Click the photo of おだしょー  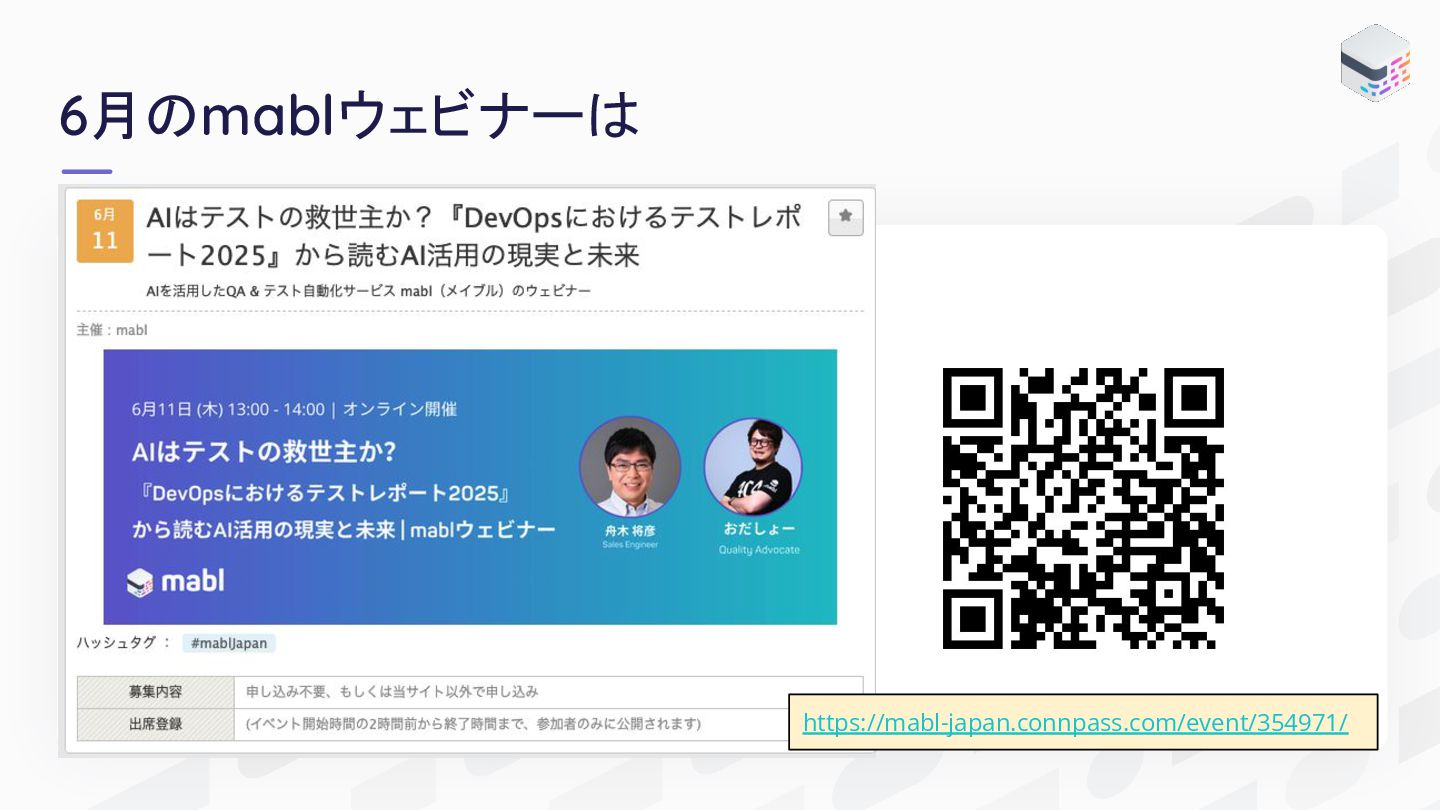(x=753, y=467)
